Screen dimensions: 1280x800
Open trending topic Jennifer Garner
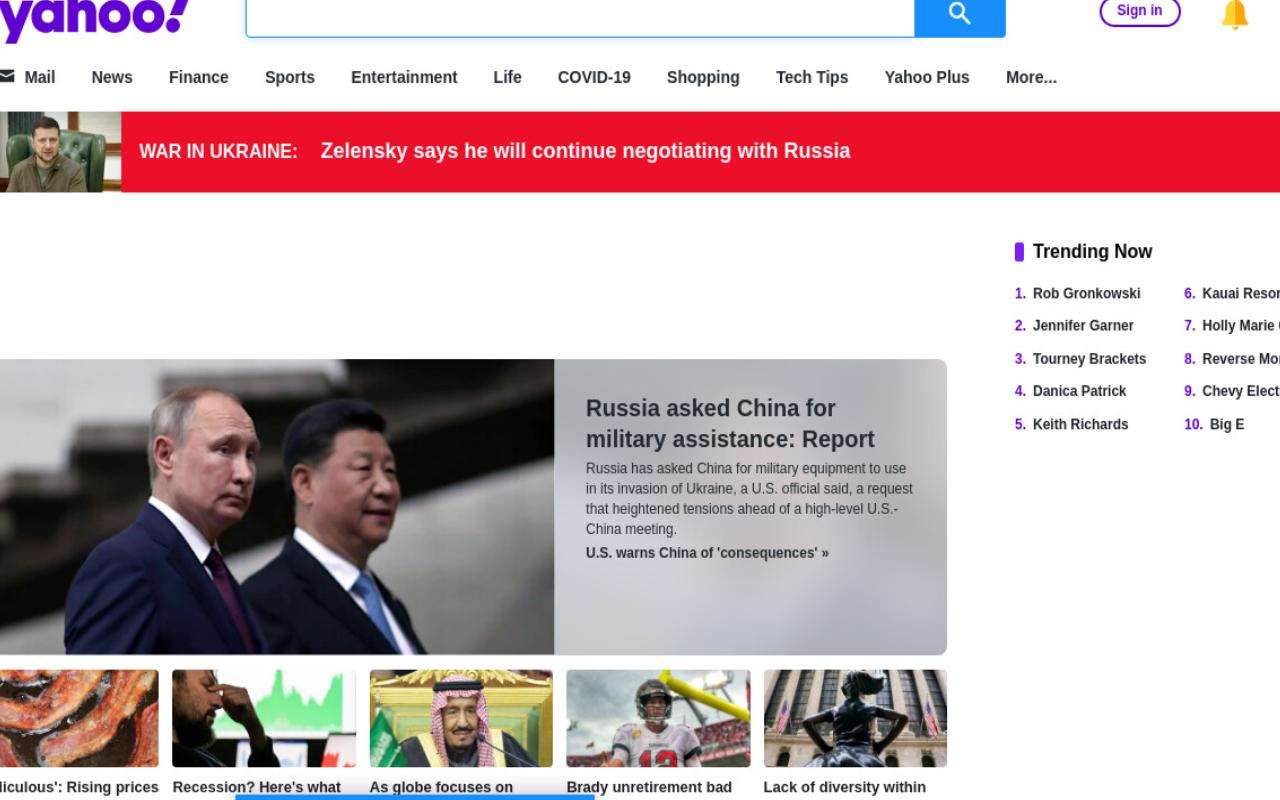[x=1083, y=326]
